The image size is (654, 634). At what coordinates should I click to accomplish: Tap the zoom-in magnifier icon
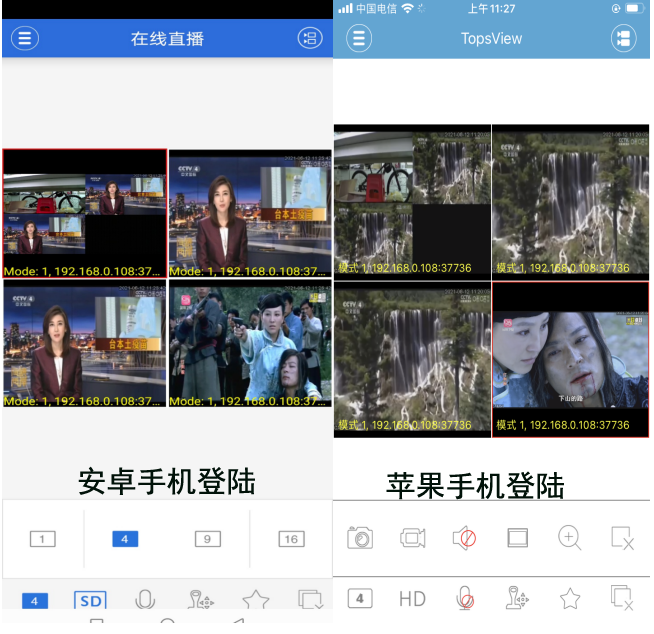[570, 538]
